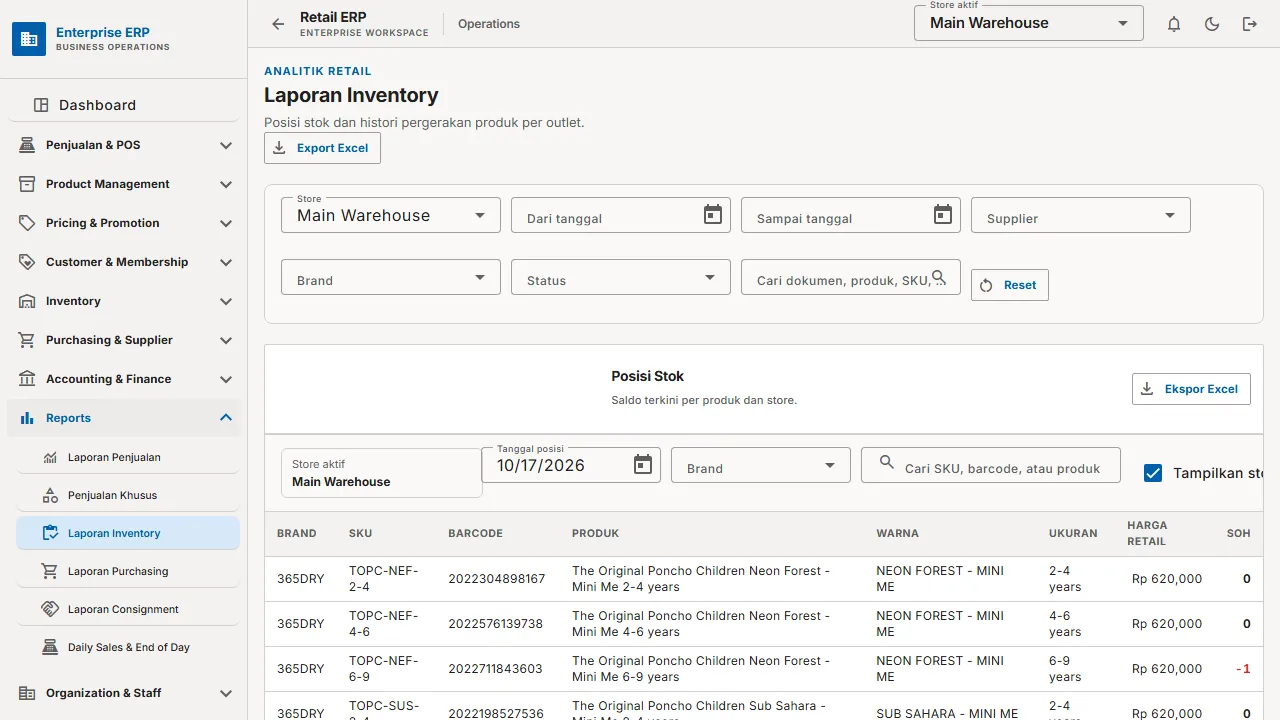This screenshot has width=1280, height=720.
Task: Click the Accounting & Finance bank icon
Action: [x=27, y=379]
